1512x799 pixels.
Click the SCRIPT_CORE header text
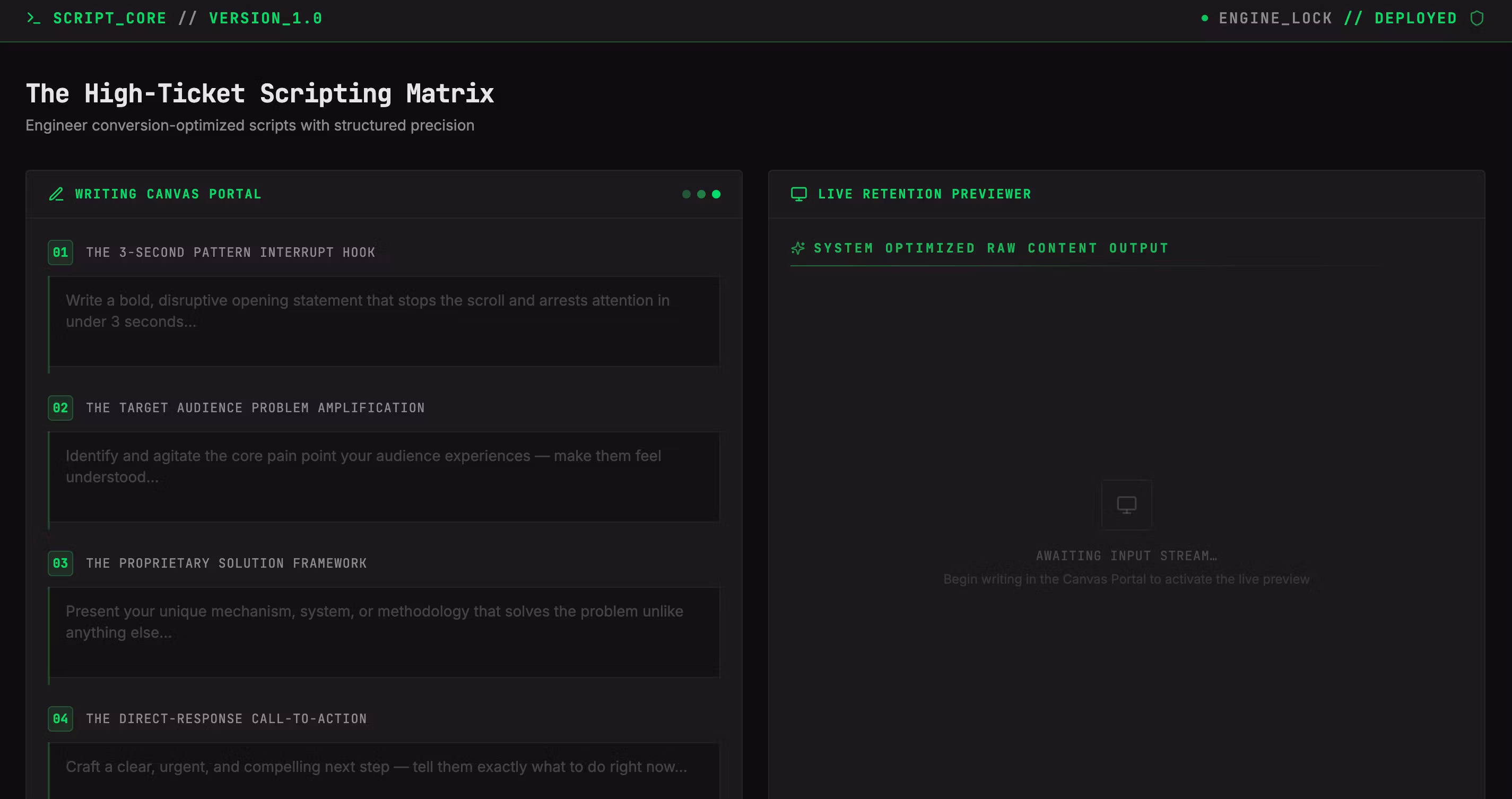pyautogui.click(x=110, y=18)
